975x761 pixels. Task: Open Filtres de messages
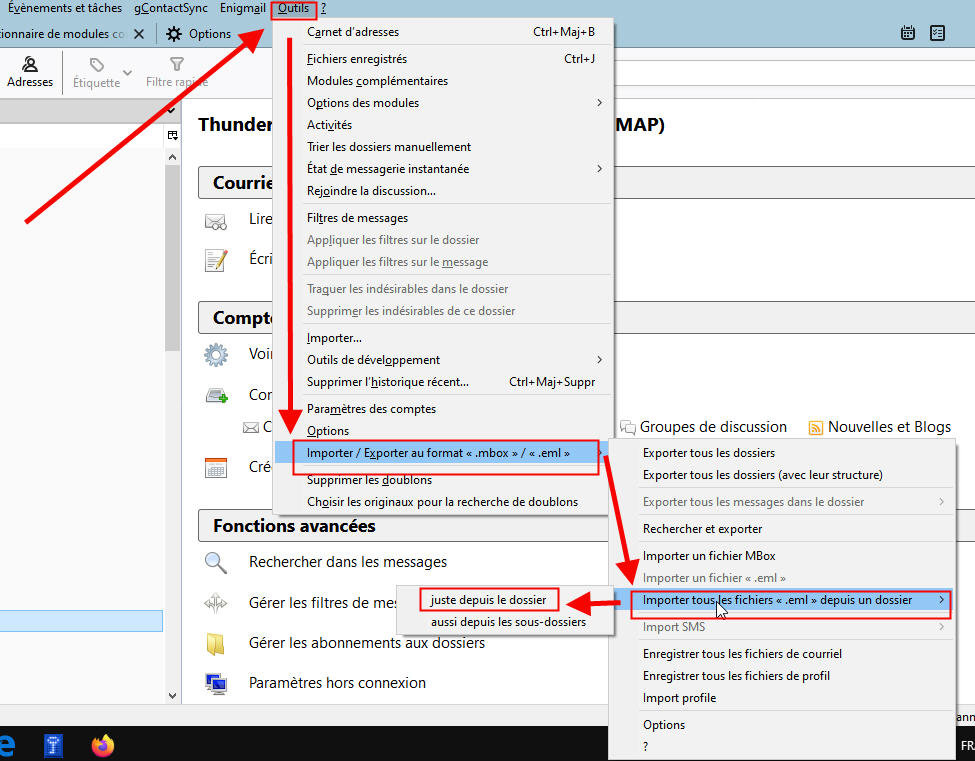(444, 218)
